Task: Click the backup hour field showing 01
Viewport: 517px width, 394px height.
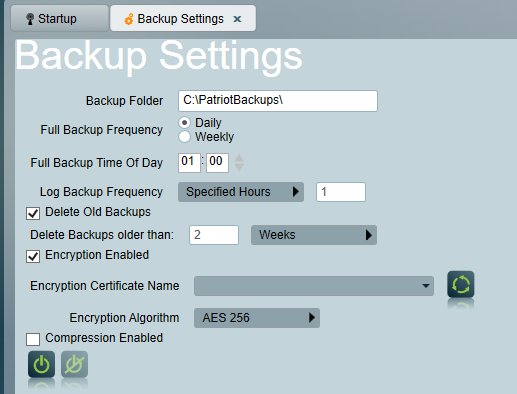Action: tap(189, 163)
